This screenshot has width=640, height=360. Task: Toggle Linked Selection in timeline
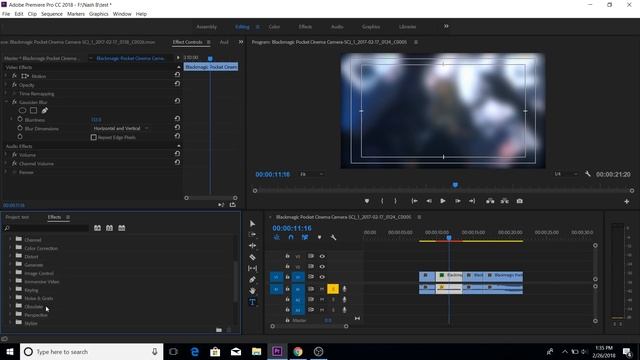click(x=304, y=238)
